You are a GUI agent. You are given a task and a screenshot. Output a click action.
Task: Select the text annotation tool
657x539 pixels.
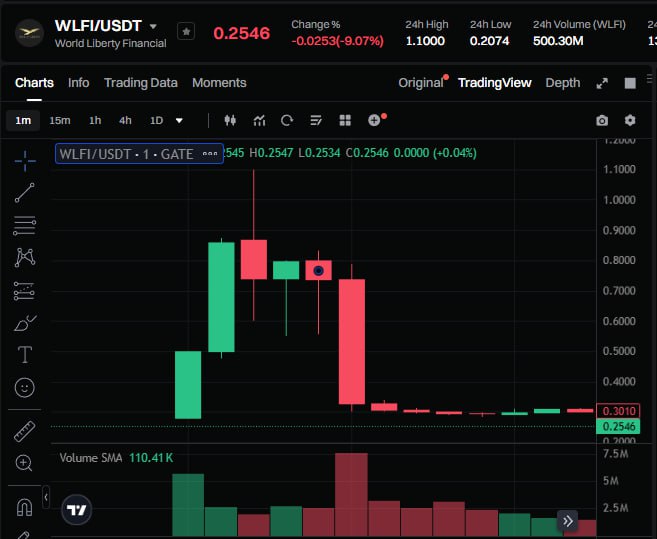coord(25,355)
